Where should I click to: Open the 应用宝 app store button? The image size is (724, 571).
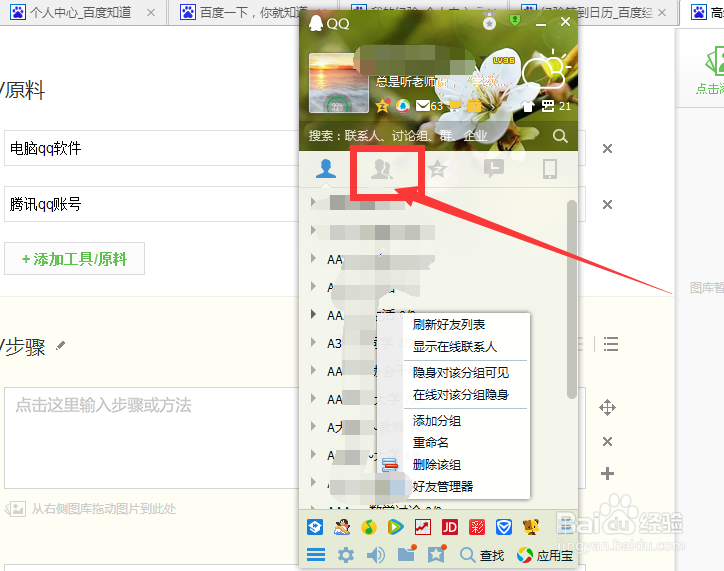[x=545, y=555]
